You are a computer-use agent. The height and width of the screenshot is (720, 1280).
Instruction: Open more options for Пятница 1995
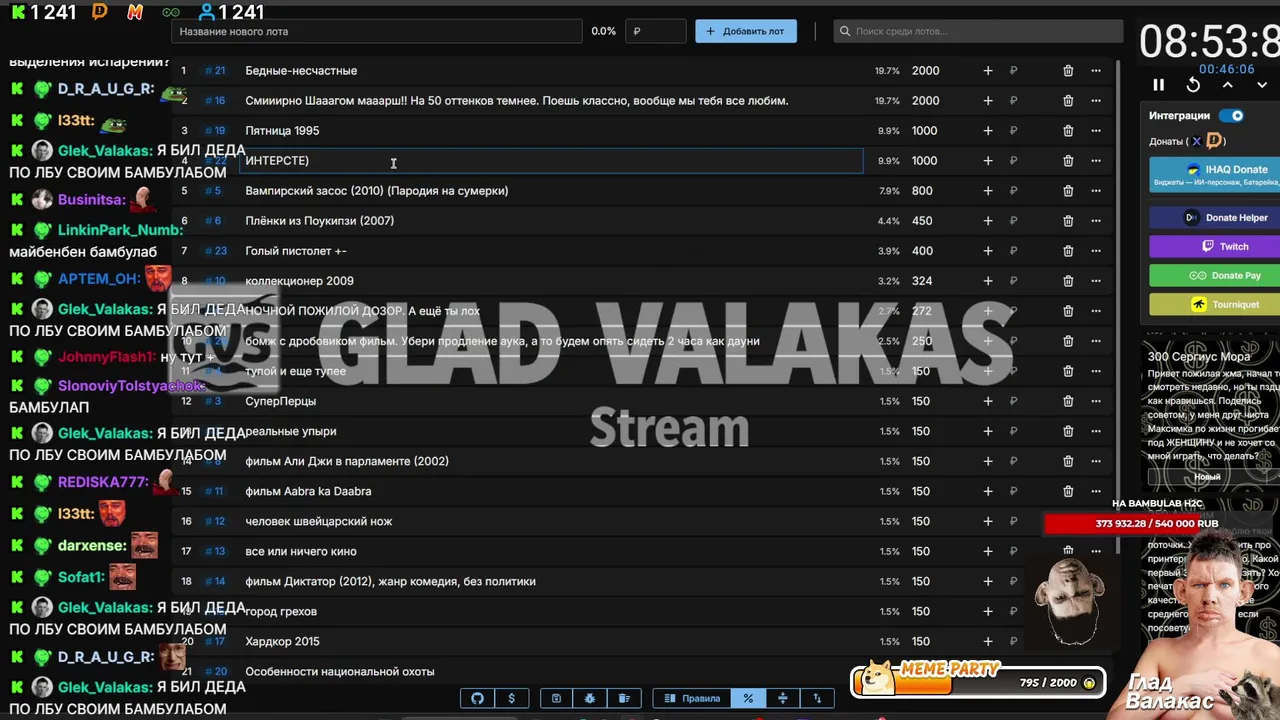[1096, 131]
